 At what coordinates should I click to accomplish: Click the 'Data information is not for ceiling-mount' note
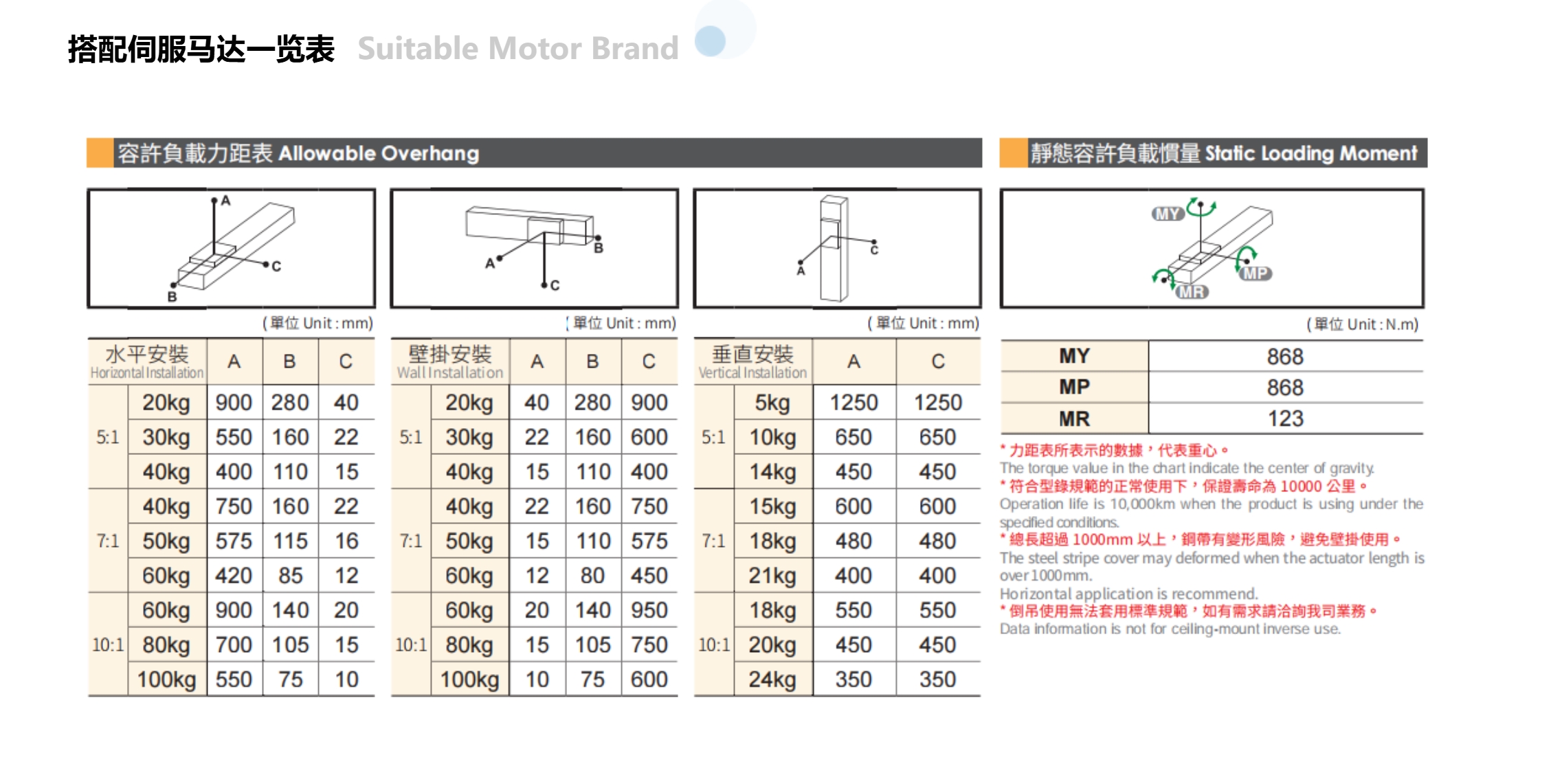(x=1170, y=629)
